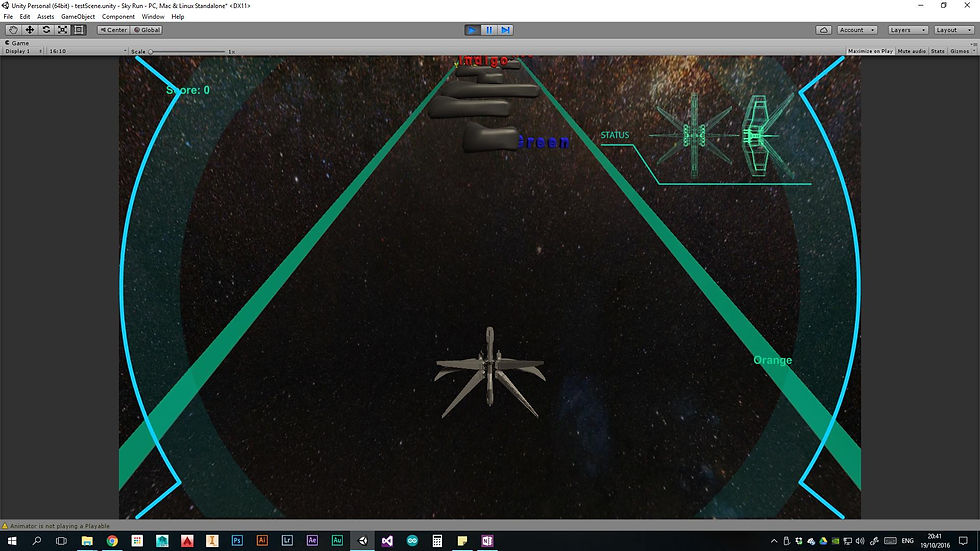Click the Orange label on the track
This screenshot has width=980, height=551.
[772, 360]
